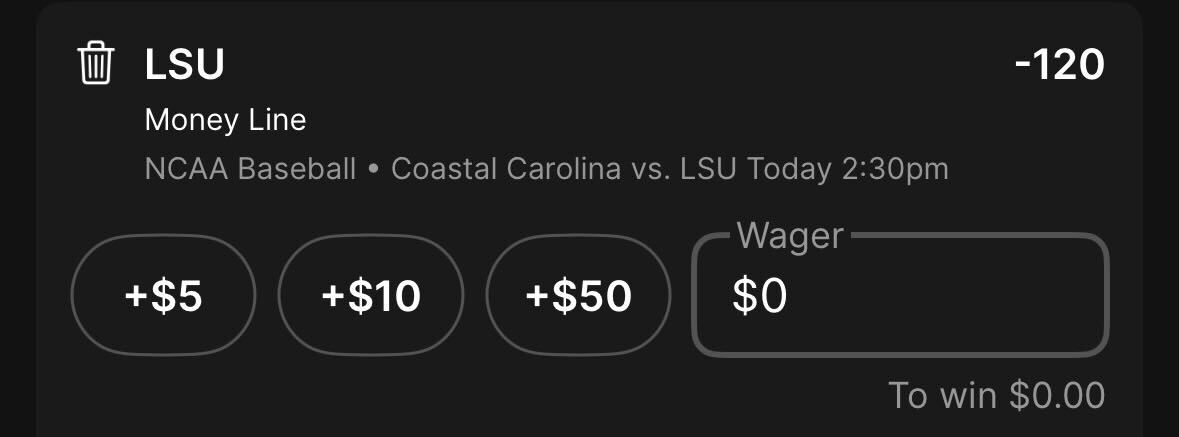Click the Money Line bet type label

pyautogui.click(x=226, y=120)
